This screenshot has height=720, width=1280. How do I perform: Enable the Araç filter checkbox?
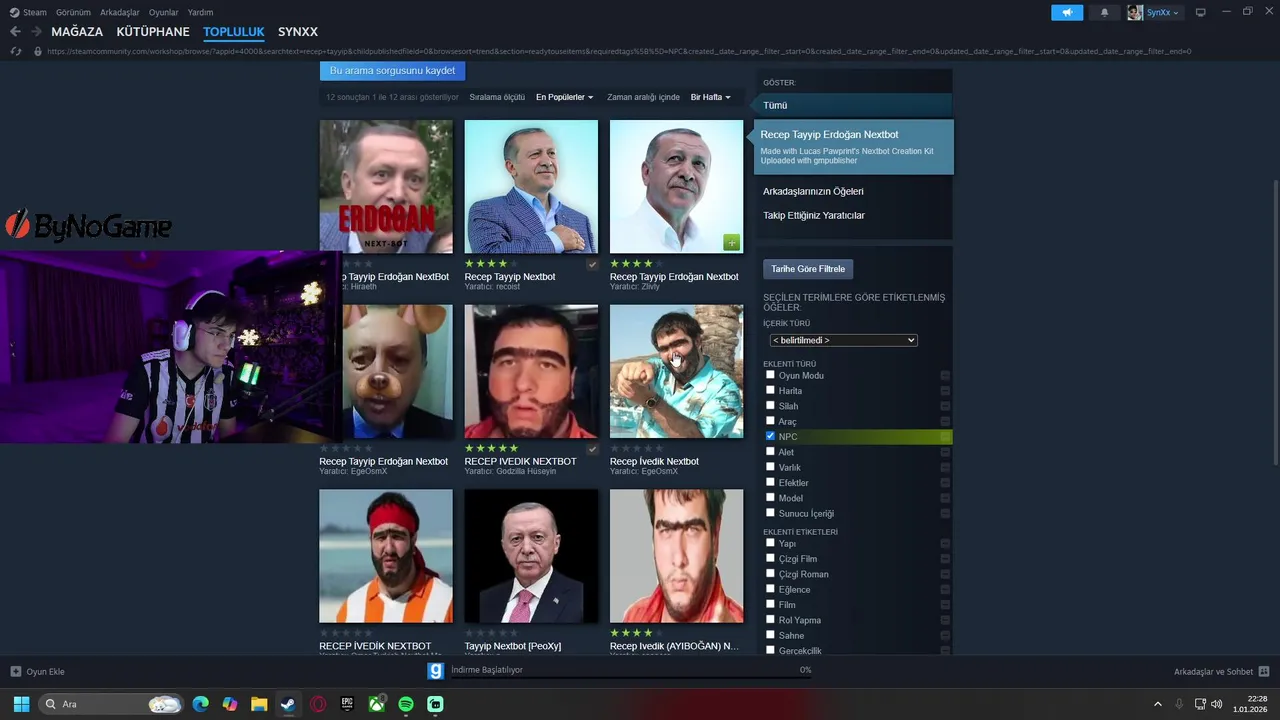[x=770, y=421]
